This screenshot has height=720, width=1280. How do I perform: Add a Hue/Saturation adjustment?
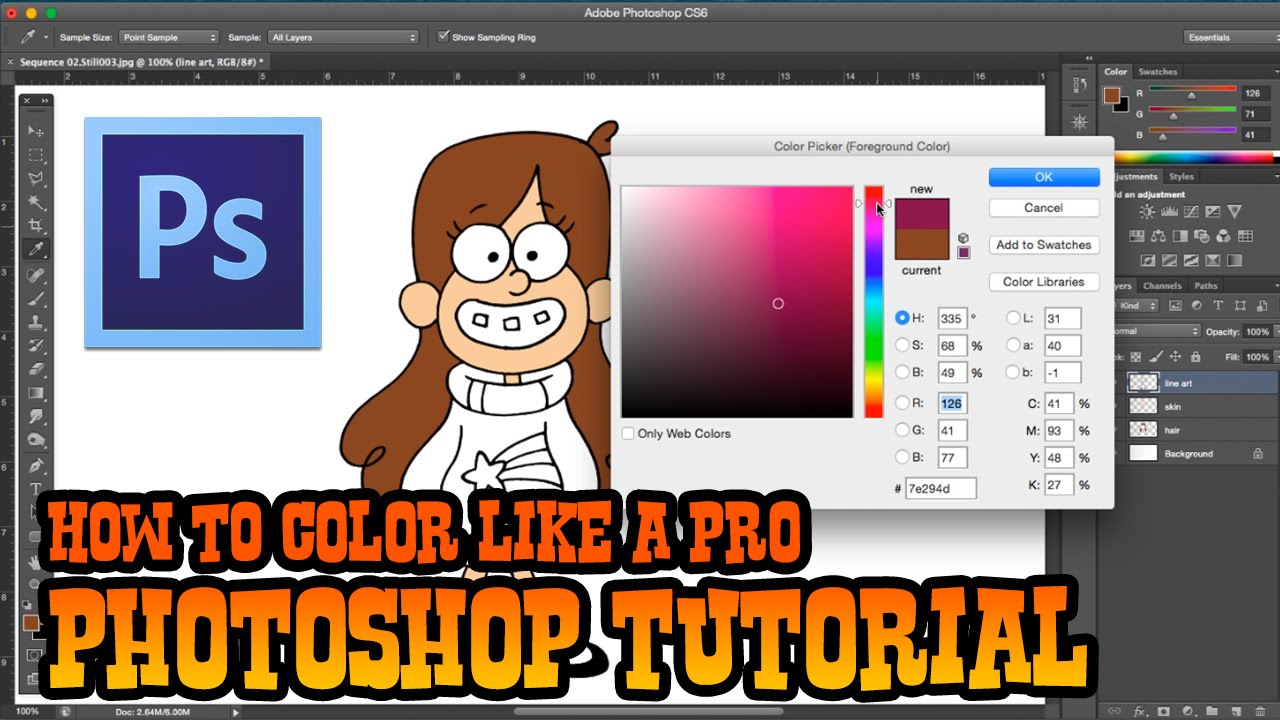(1136, 236)
